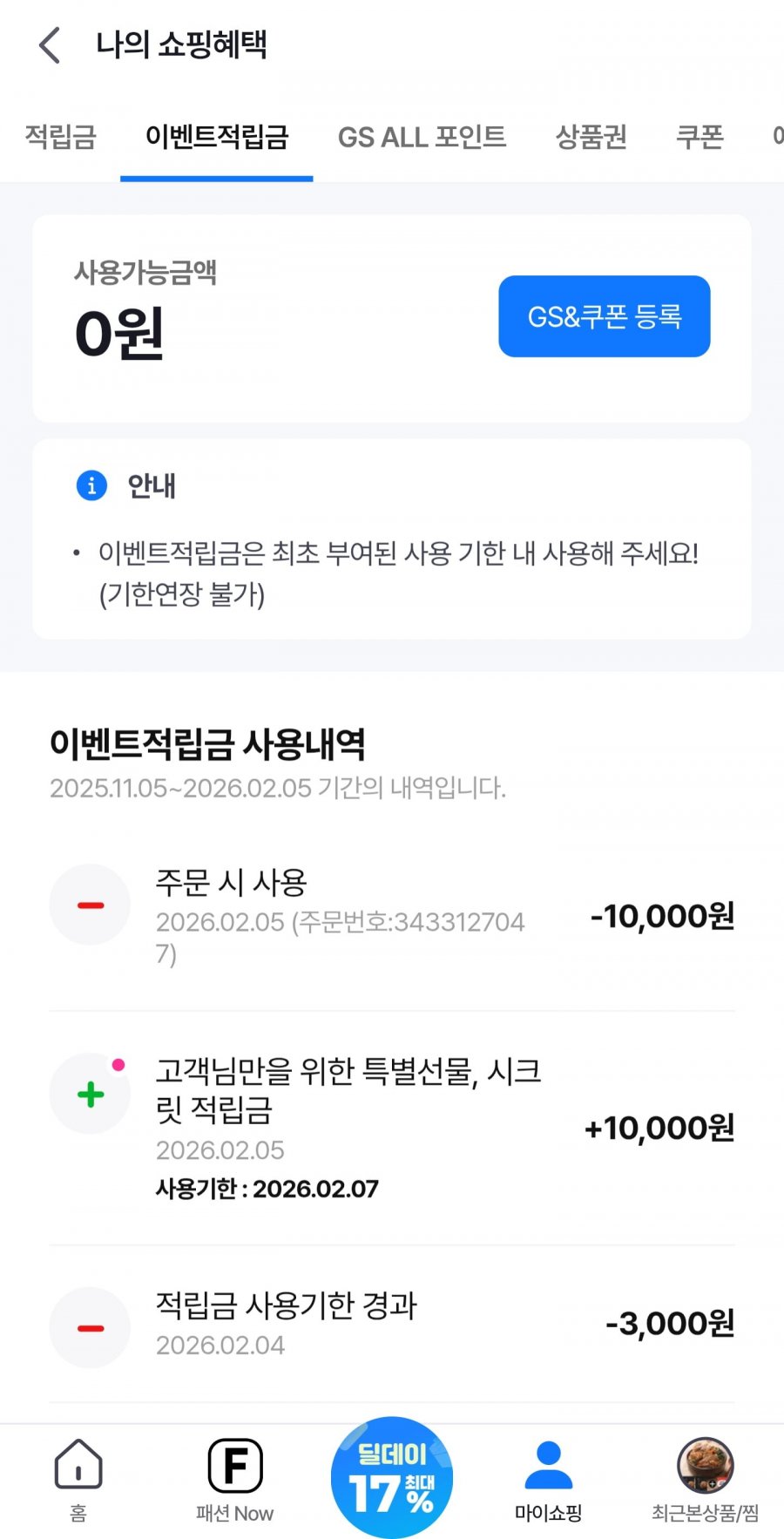The image size is (784, 1539).
Task: Tap the -3,000원 expired points amount
Action: [669, 1324]
